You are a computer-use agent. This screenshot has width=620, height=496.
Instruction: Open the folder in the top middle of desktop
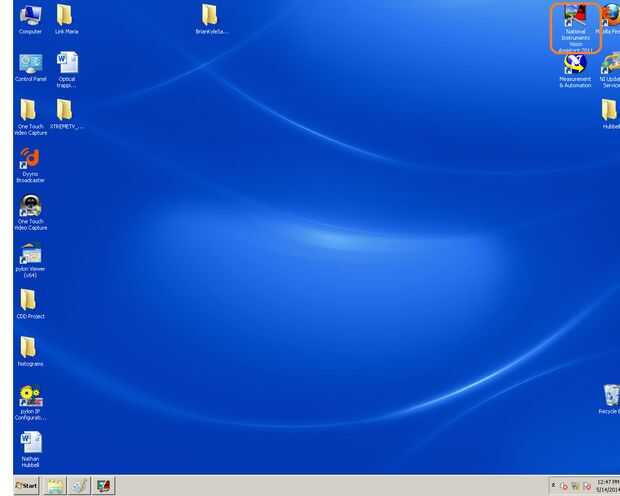click(210, 19)
